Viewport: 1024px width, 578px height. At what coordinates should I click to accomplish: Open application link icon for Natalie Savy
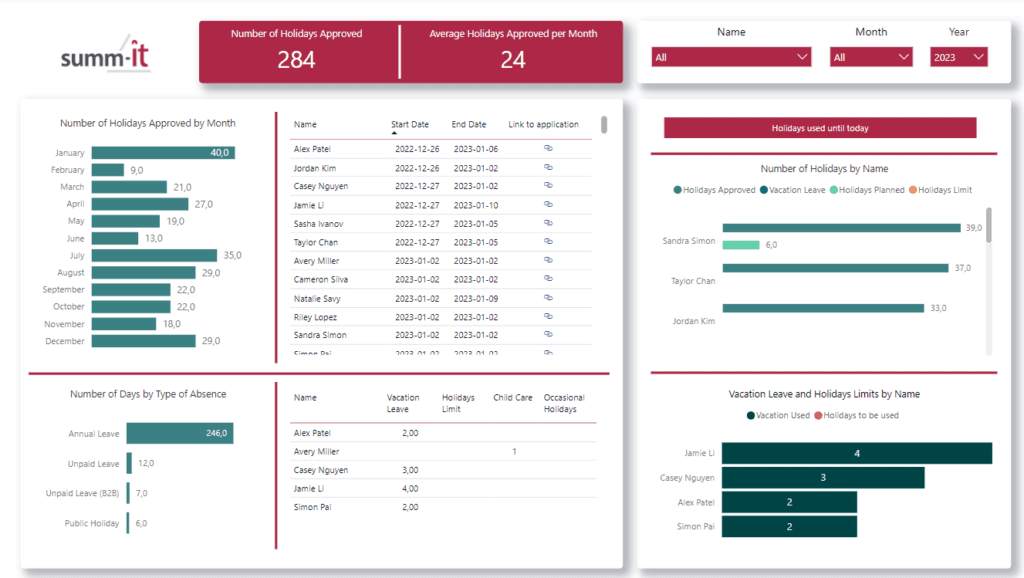[x=549, y=298]
